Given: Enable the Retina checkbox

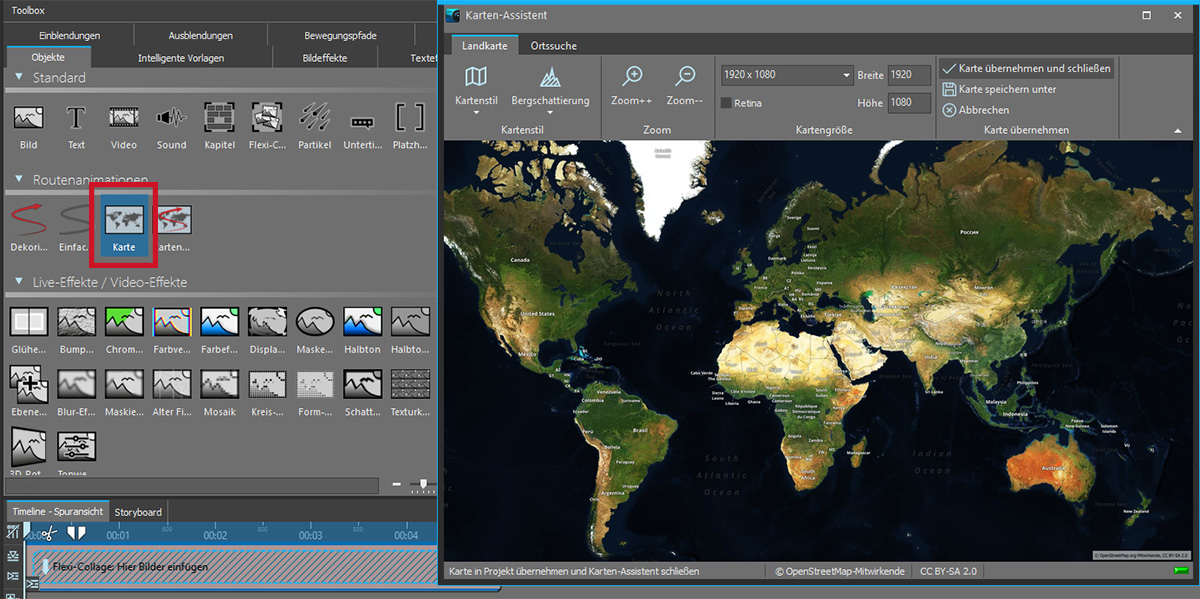Looking at the screenshot, I should click(726, 103).
